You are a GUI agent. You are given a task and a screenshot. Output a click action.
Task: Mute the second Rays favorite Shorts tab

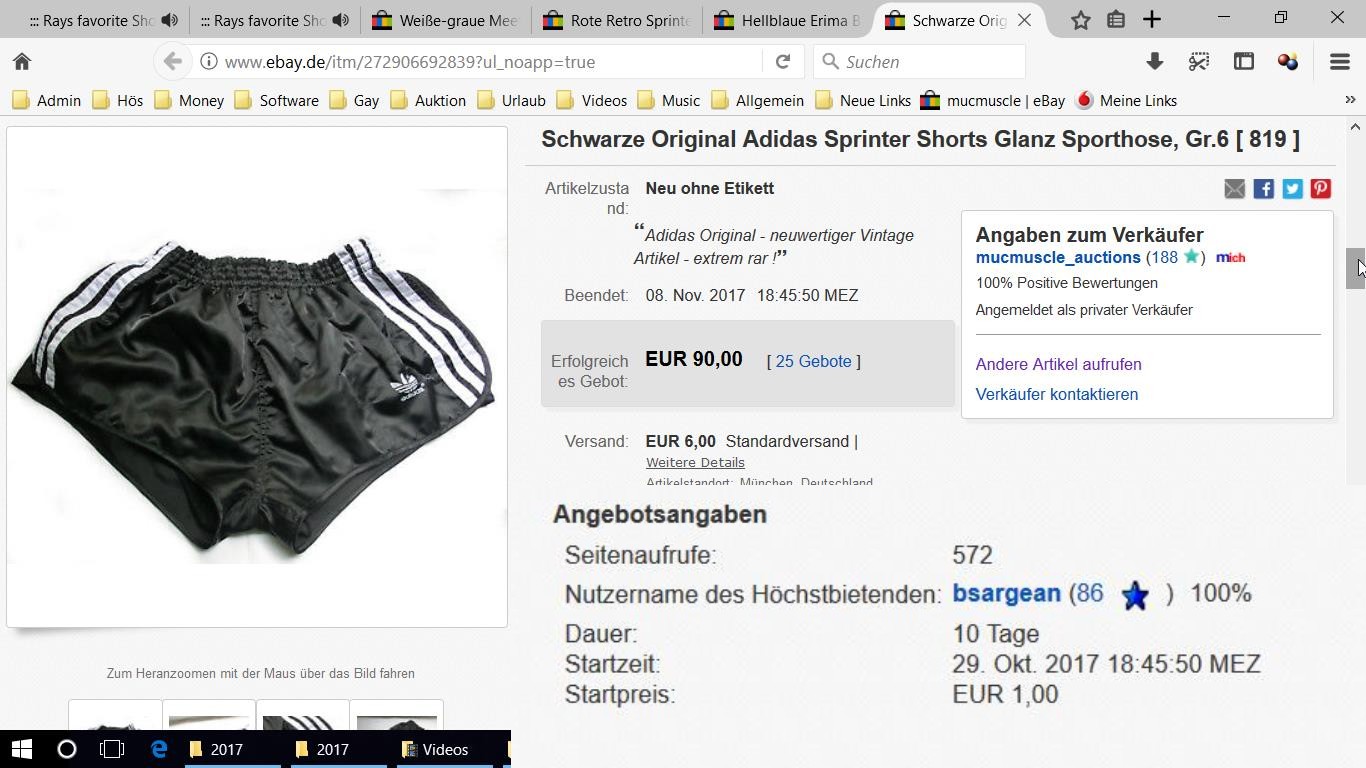[x=341, y=20]
